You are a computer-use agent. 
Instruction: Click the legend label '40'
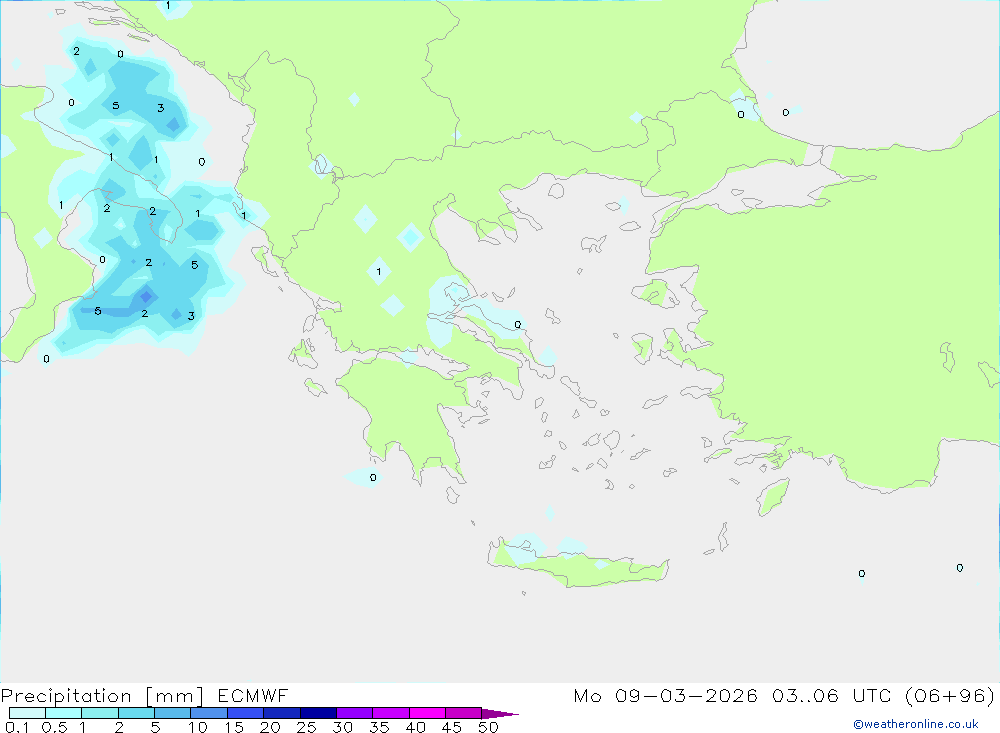pos(416,727)
